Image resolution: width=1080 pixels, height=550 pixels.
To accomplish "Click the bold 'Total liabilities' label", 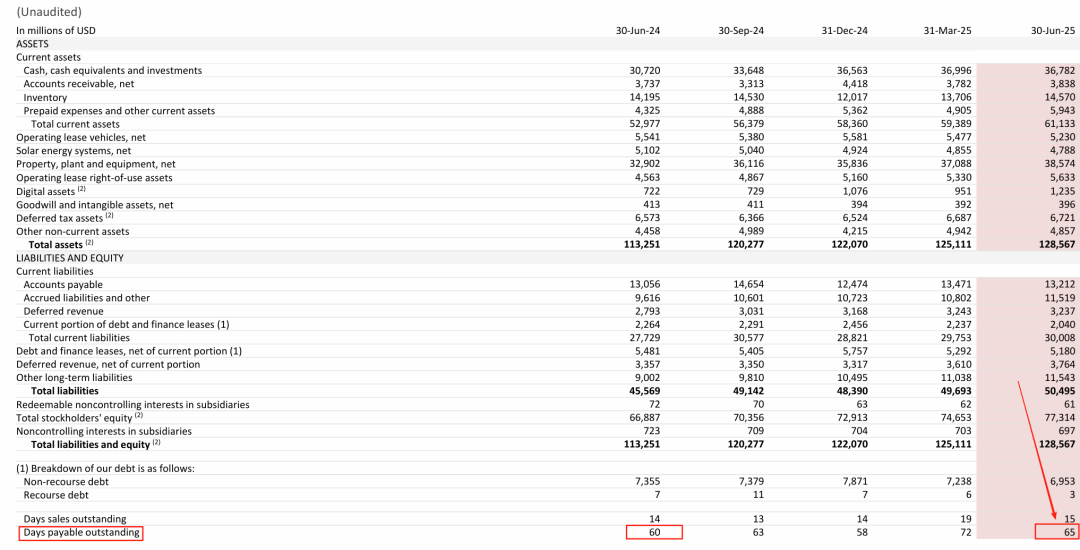I will point(65,391).
